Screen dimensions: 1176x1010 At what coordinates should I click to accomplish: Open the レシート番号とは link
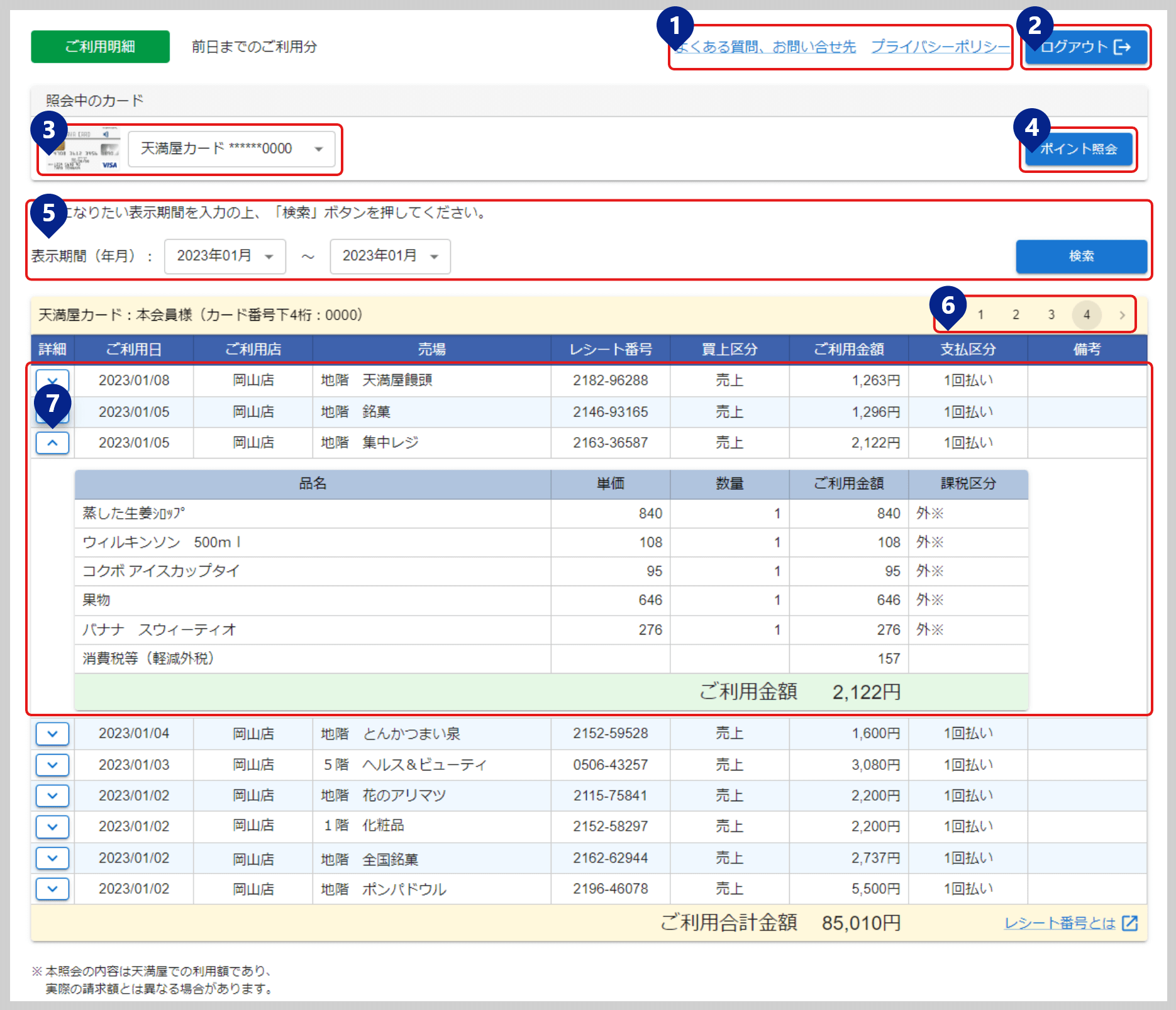tap(1060, 923)
